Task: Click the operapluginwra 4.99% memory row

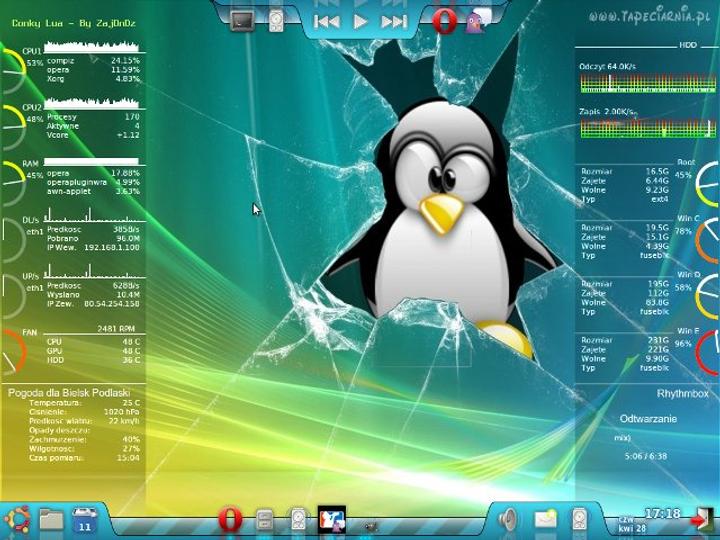Action: (93, 182)
